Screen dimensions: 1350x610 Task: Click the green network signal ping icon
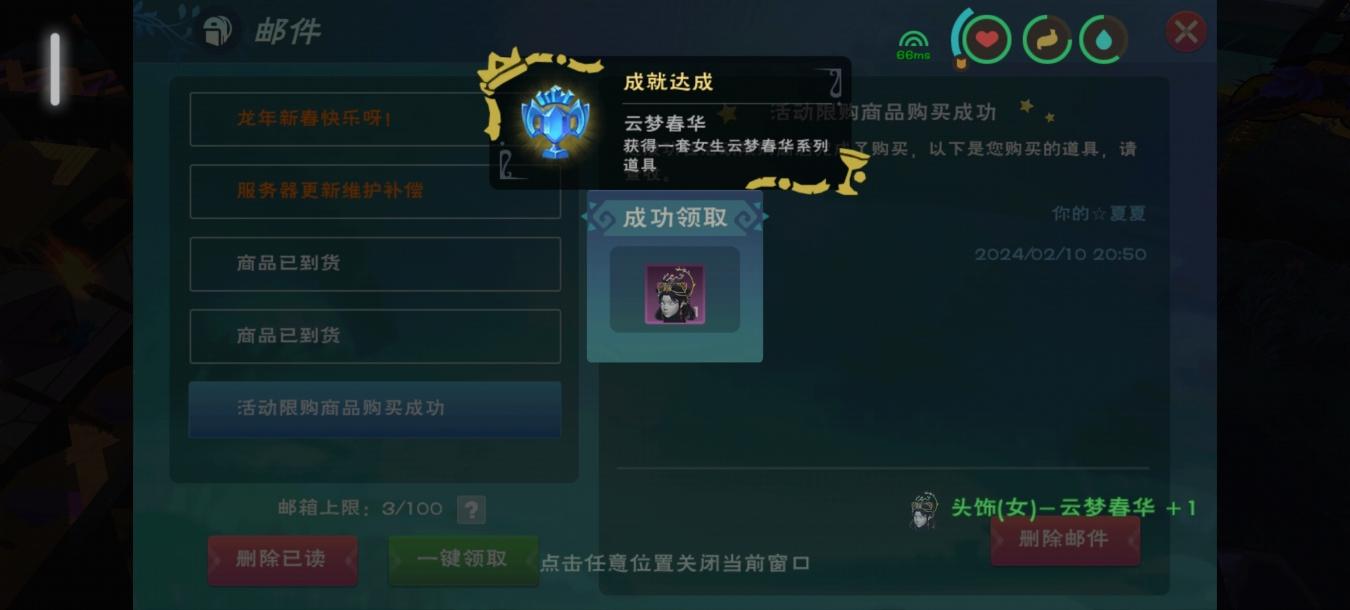point(913,44)
